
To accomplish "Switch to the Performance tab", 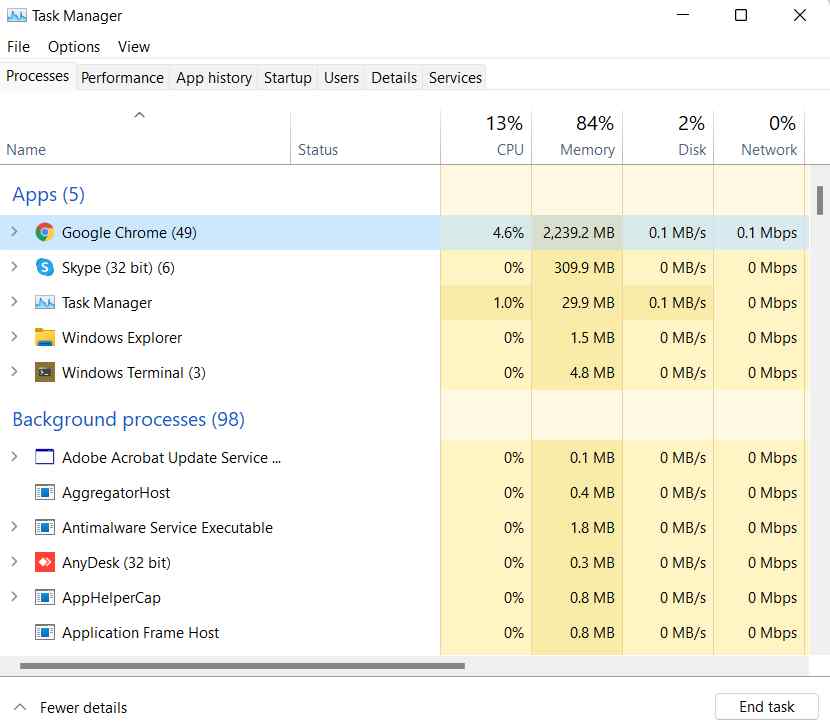I will tap(122, 78).
